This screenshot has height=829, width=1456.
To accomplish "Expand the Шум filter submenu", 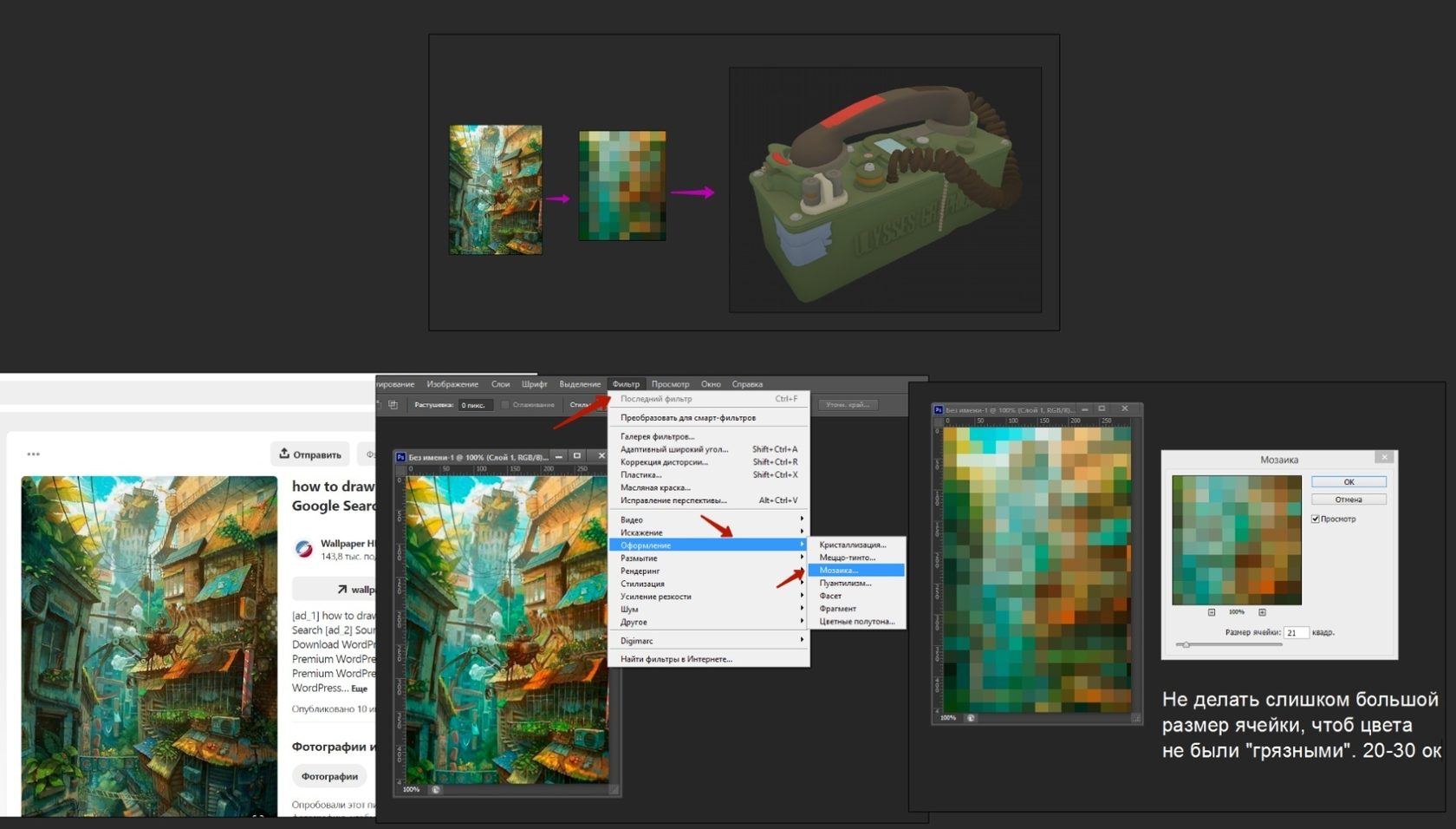I will [x=709, y=610].
